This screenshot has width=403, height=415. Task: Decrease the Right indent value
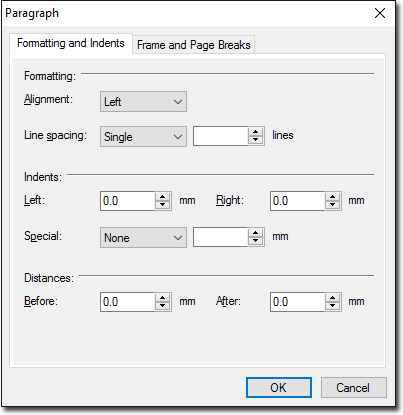[332, 205]
